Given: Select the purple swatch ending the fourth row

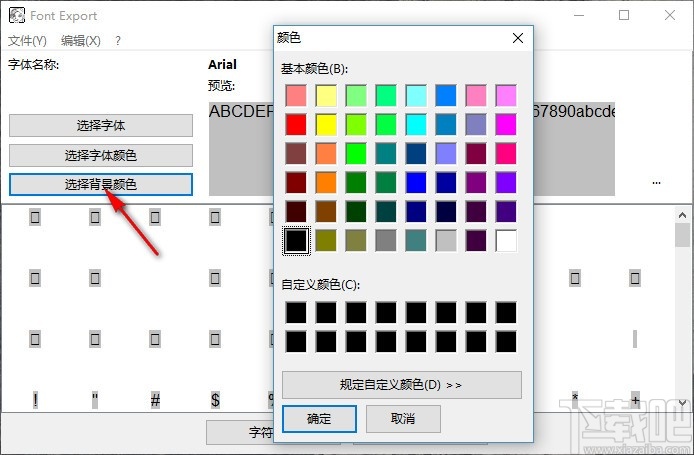Looking at the screenshot, I should [506, 182].
